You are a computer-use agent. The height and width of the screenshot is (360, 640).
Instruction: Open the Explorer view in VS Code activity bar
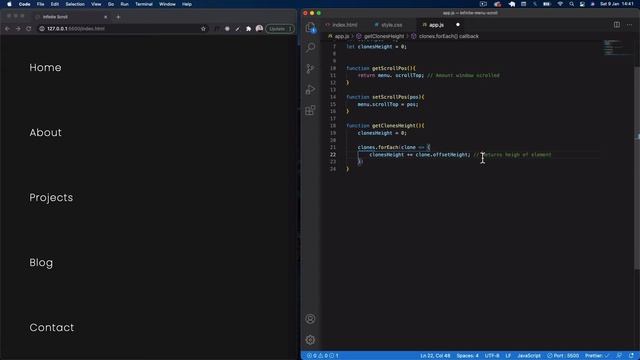310,27
